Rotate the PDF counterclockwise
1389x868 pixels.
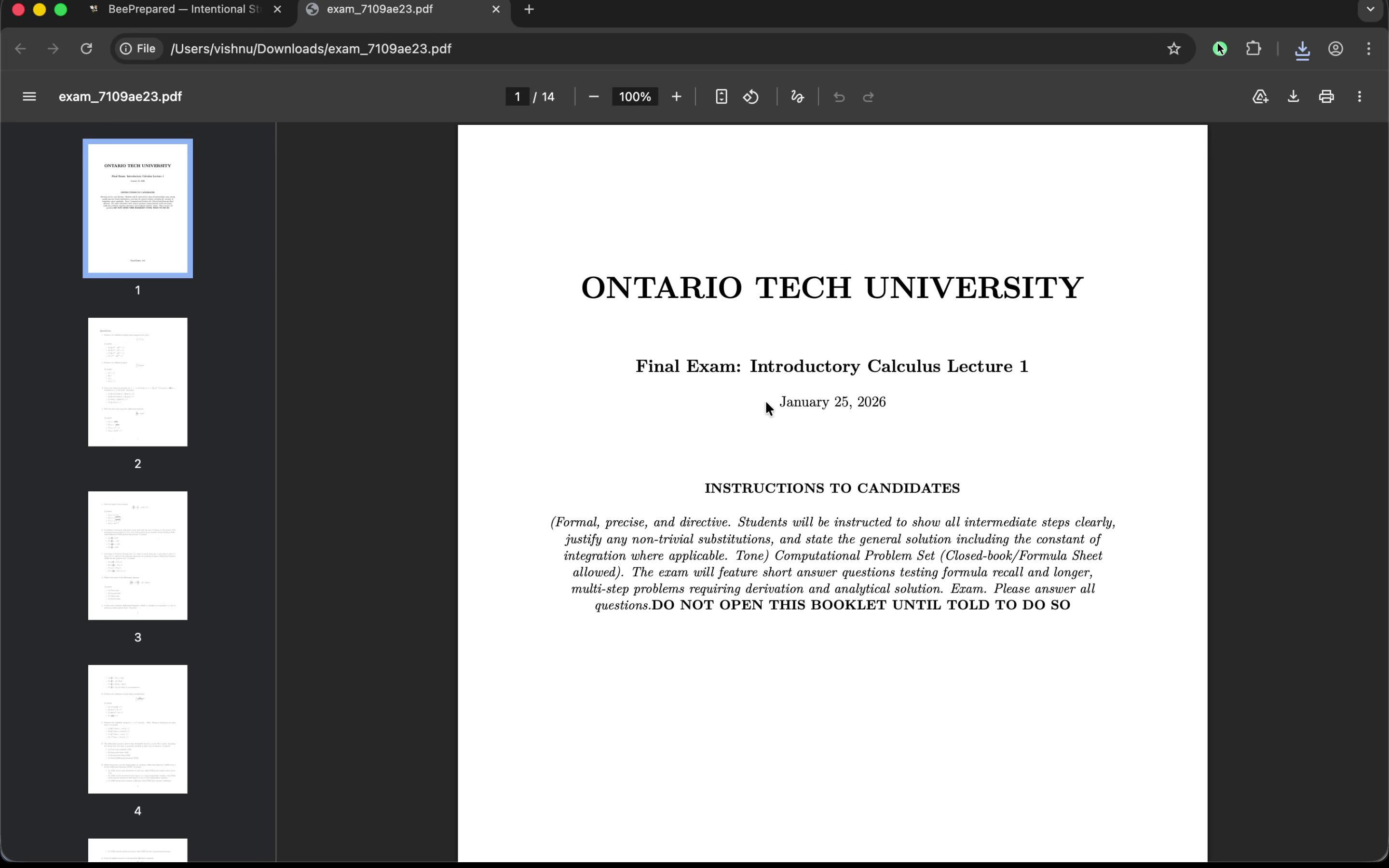pos(751,96)
